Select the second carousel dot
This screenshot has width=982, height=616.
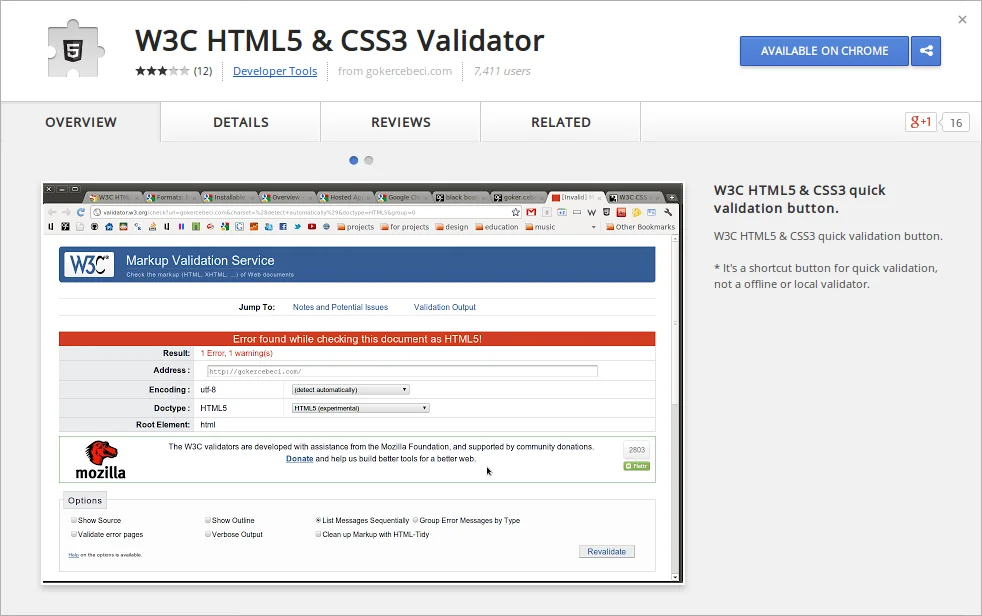point(368,160)
